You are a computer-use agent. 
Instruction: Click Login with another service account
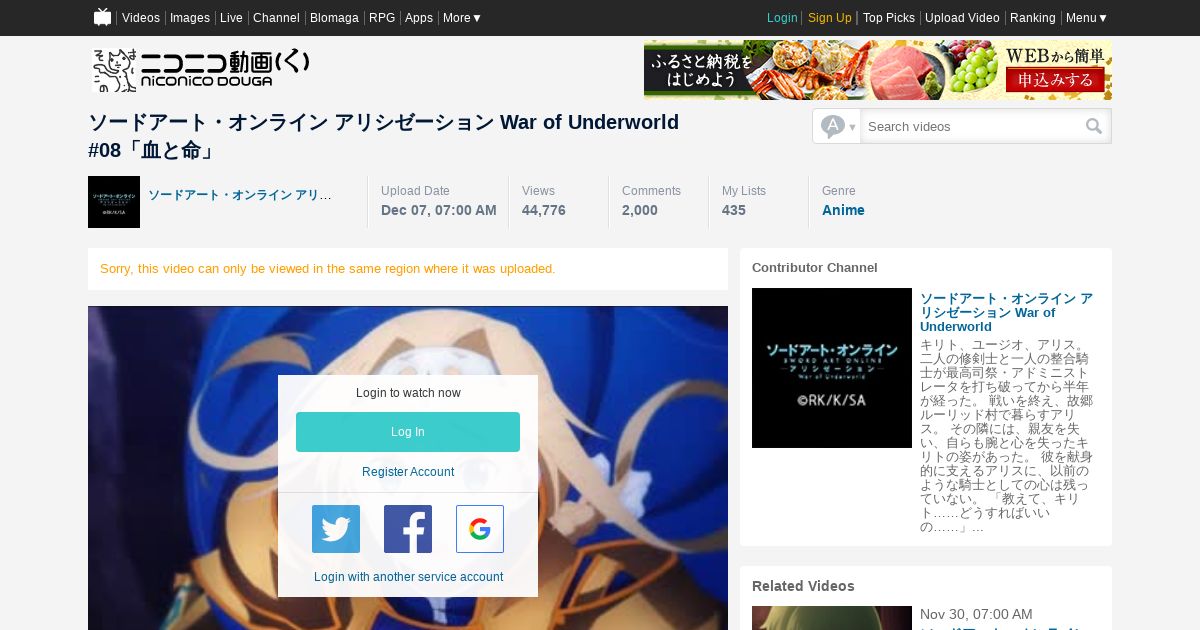(x=408, y=577)
